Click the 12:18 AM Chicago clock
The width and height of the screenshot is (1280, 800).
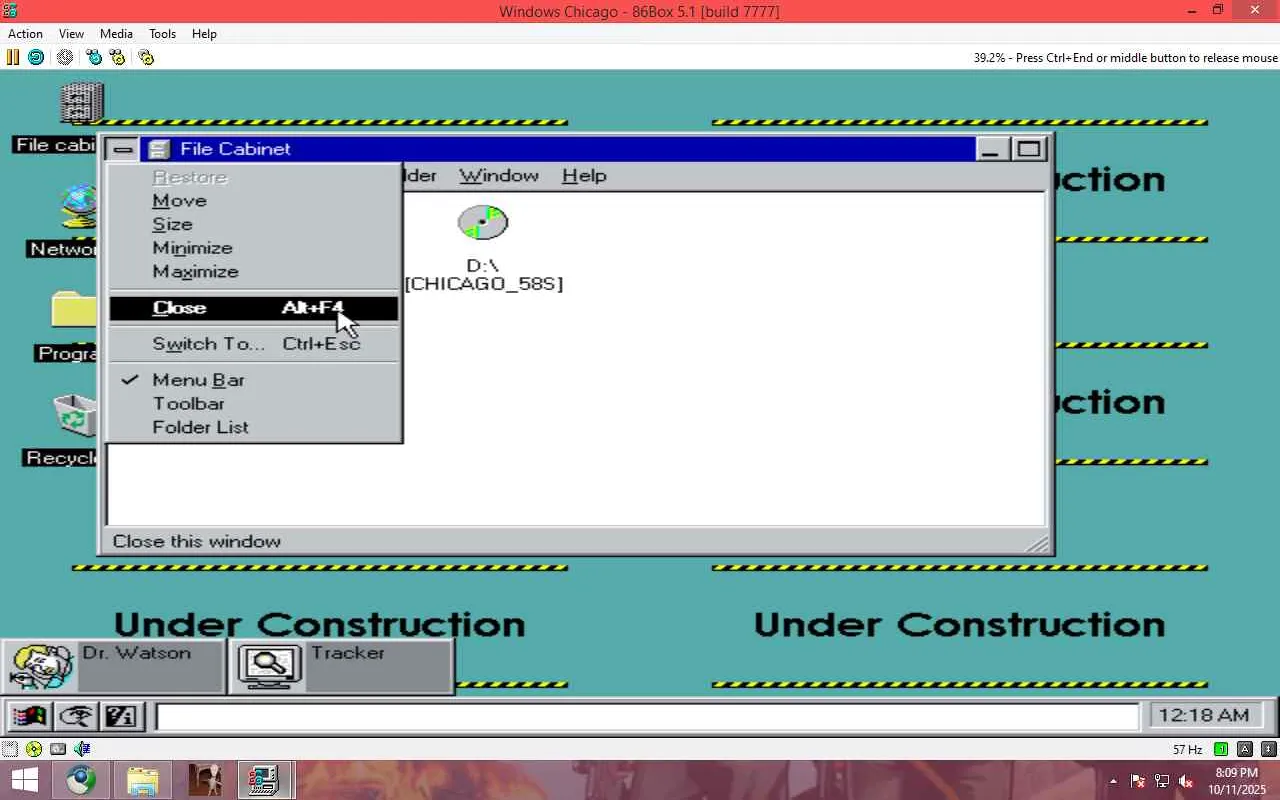click(1207, 716)
